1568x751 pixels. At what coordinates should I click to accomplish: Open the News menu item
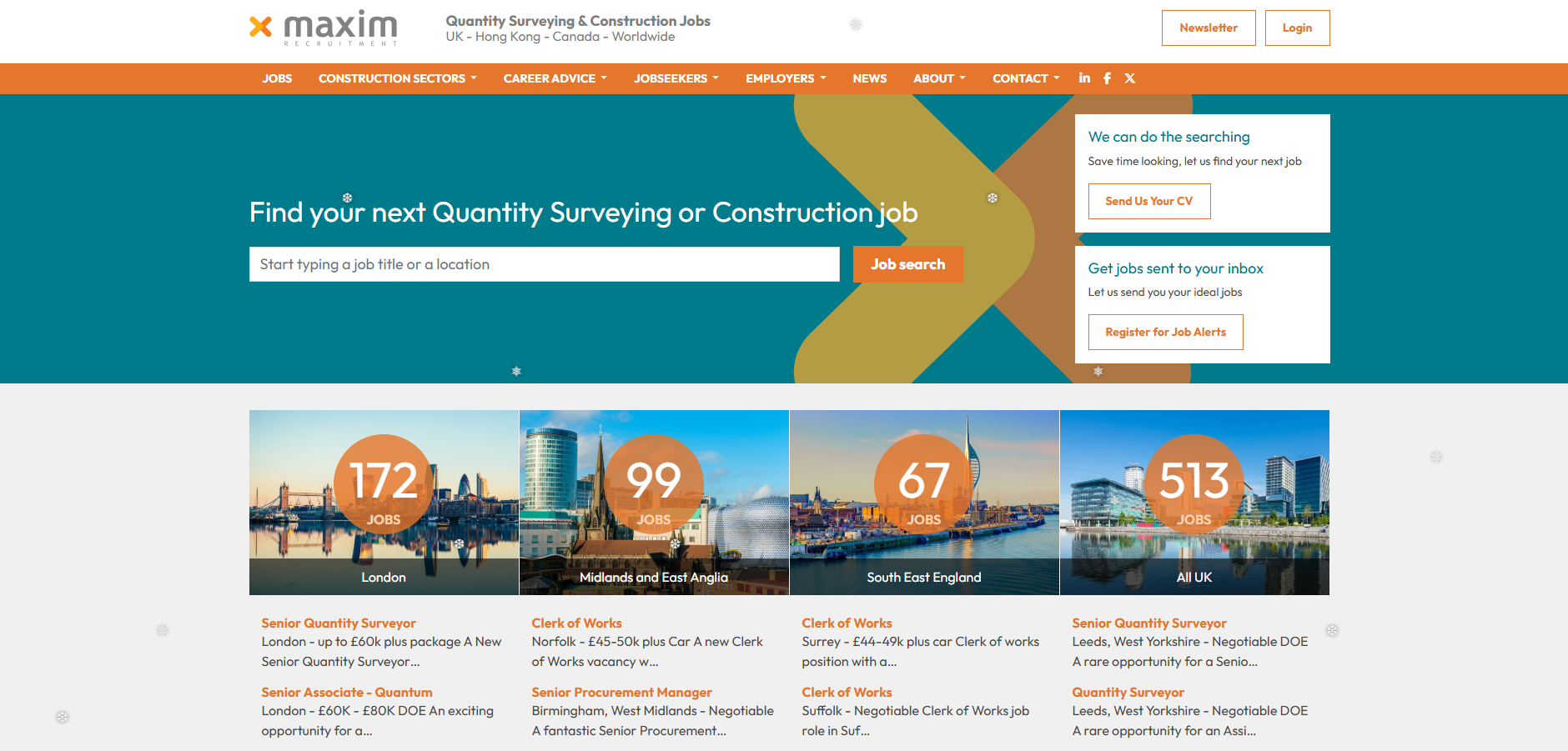[x=870, y=78]
